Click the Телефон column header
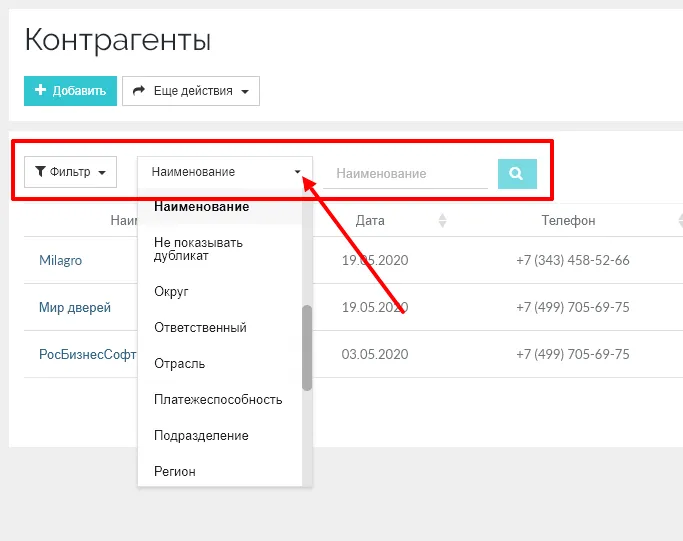Image resolution: width=683 pixels, height=541 pixels. coord(568,221)
